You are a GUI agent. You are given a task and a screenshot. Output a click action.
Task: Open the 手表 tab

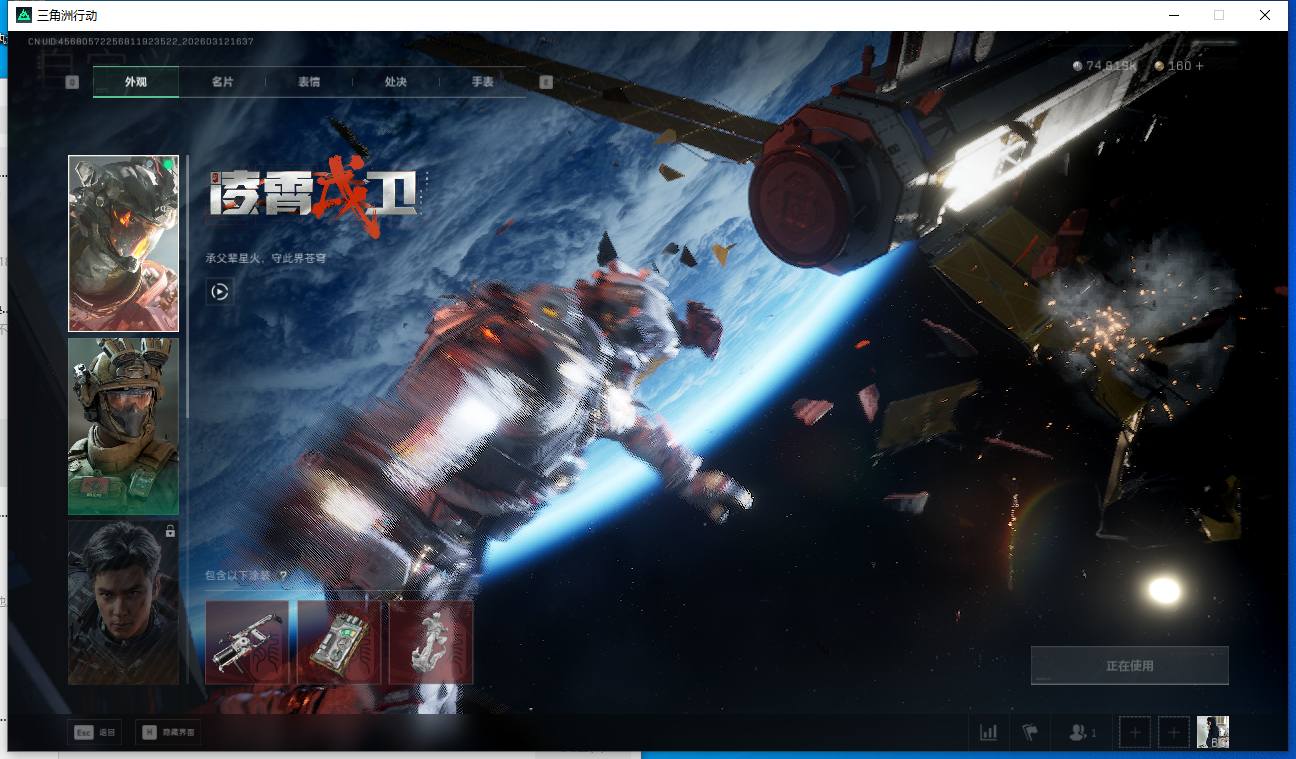pyautogui.click(x=482, y=82)
